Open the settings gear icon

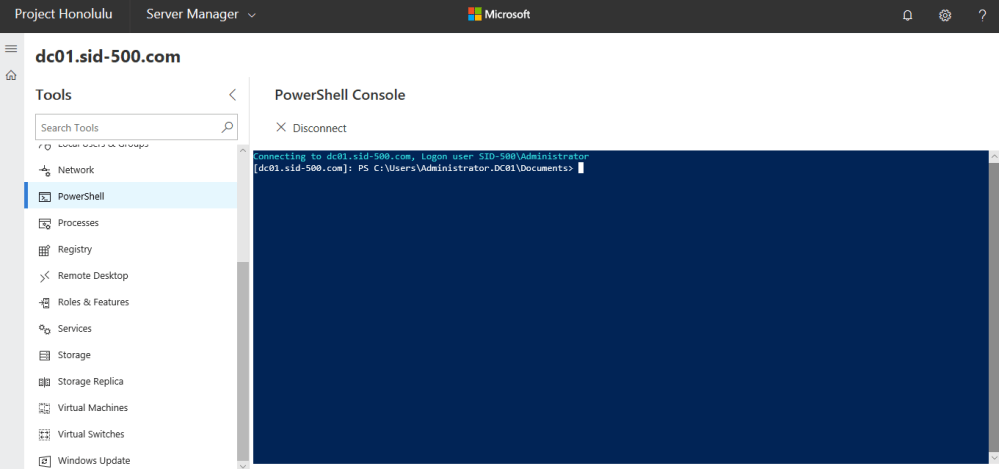942,15
